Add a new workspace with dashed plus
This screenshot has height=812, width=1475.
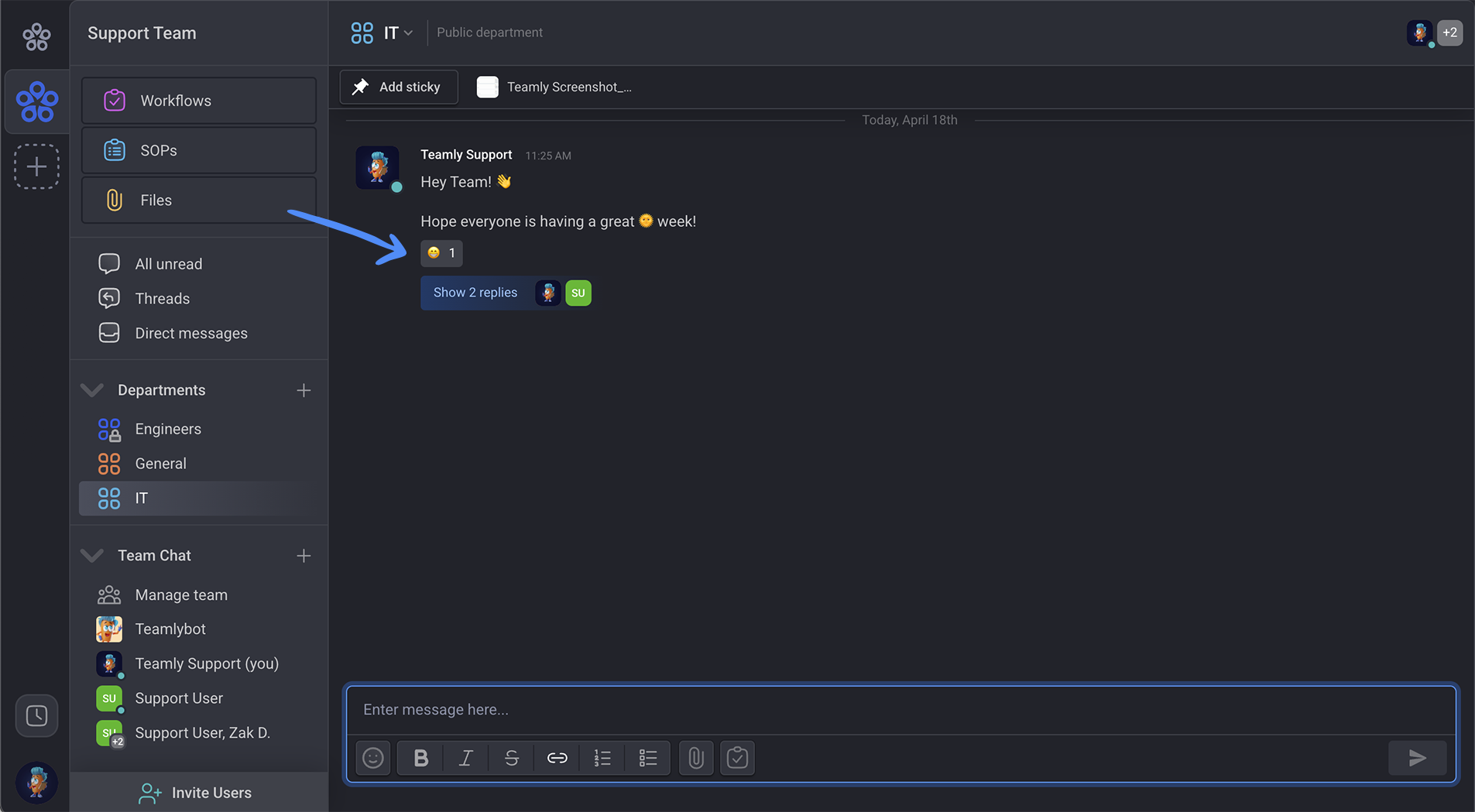point(36,166)
